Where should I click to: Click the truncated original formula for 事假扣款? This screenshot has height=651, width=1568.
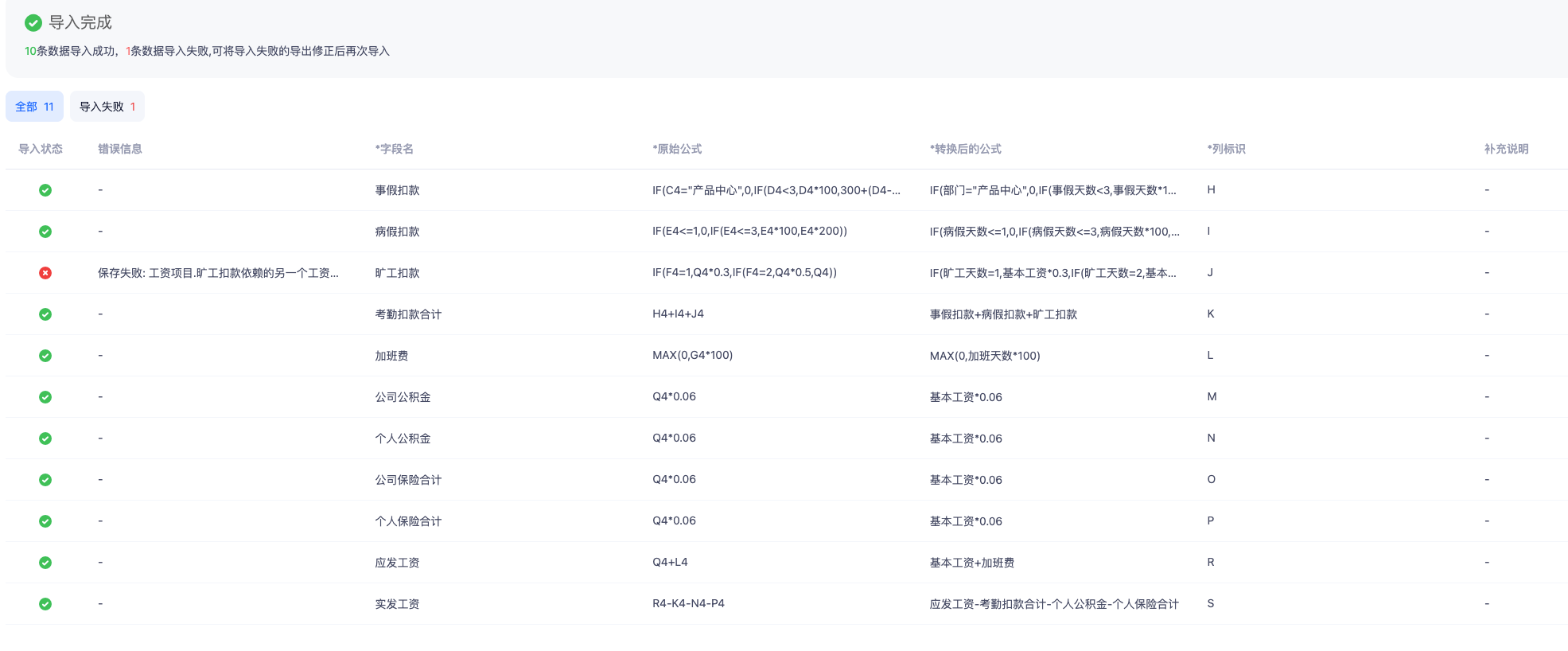tap(776, 190)
